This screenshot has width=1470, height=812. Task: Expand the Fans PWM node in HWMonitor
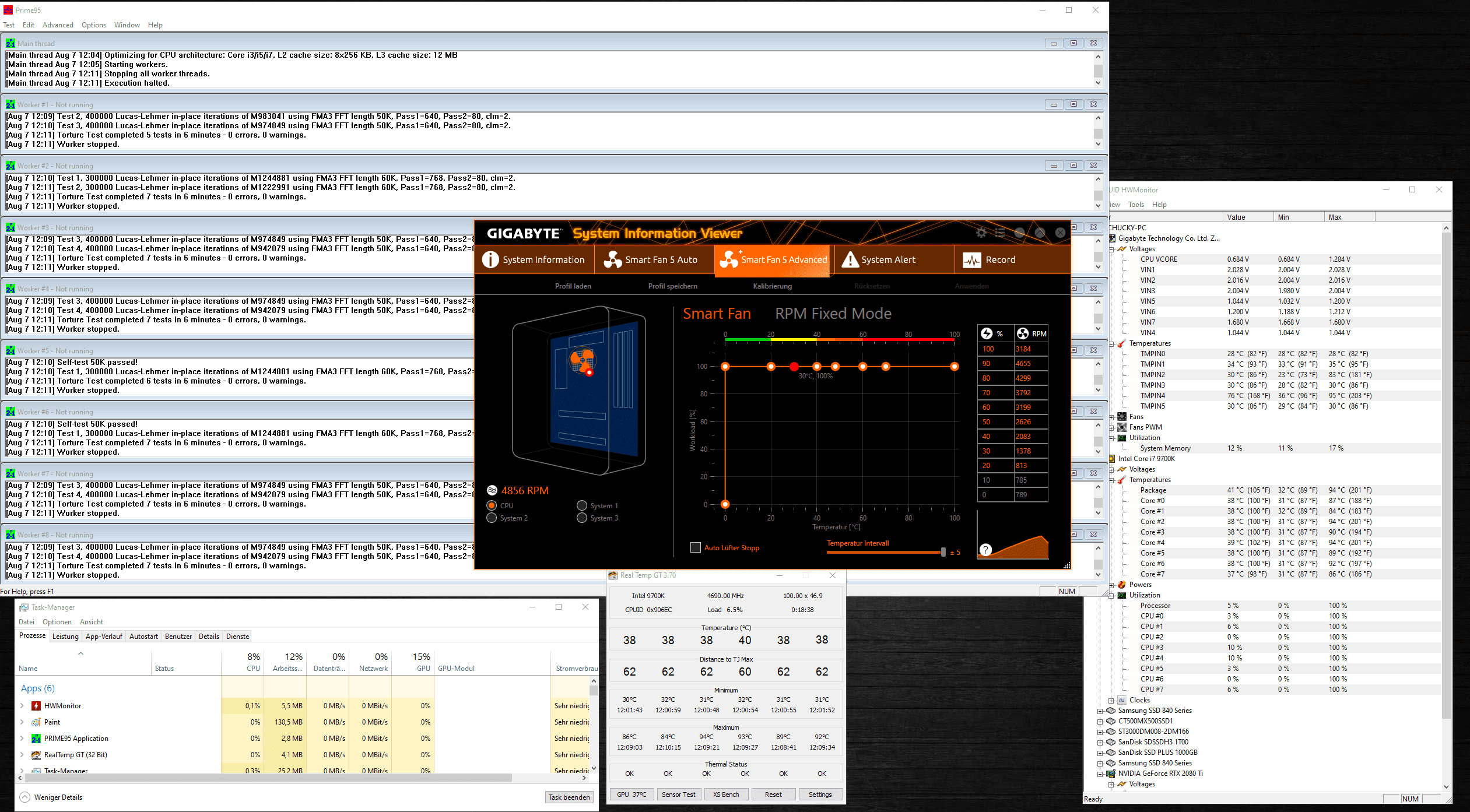[1111, 428]
